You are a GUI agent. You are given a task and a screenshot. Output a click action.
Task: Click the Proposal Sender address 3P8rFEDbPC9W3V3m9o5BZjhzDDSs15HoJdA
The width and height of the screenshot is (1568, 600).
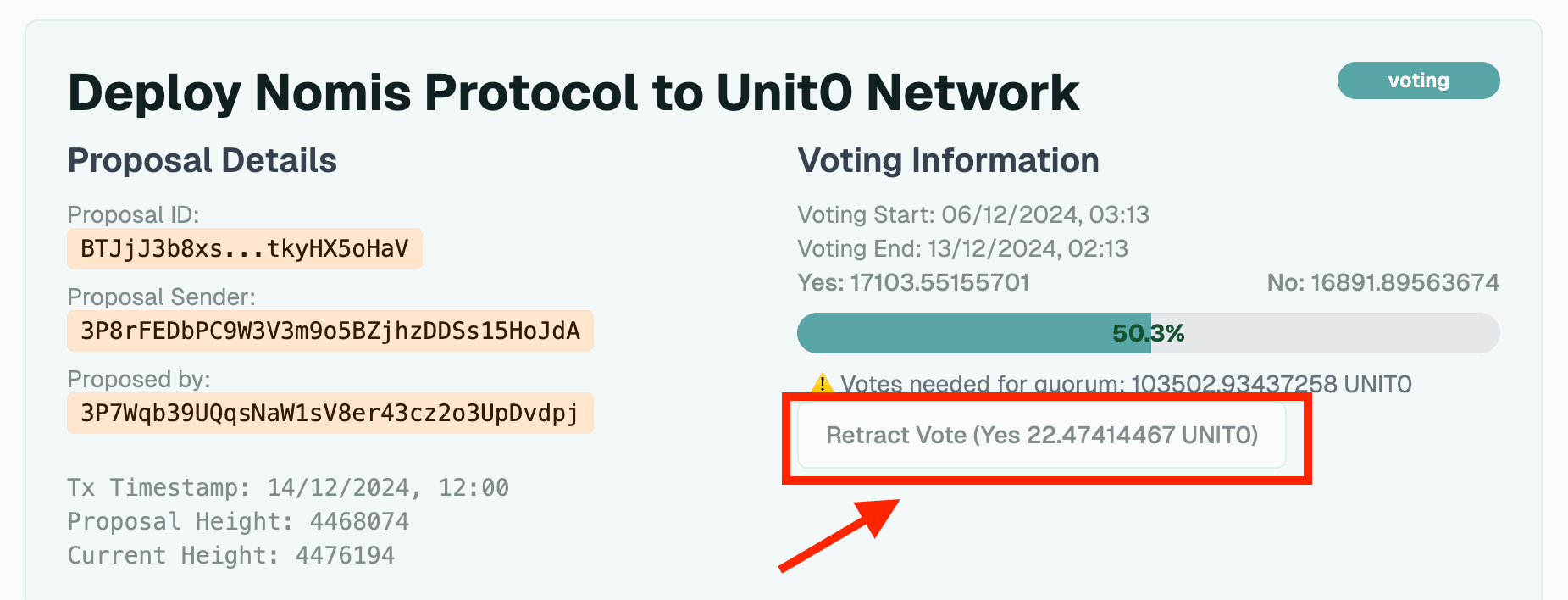pos(330,331)
